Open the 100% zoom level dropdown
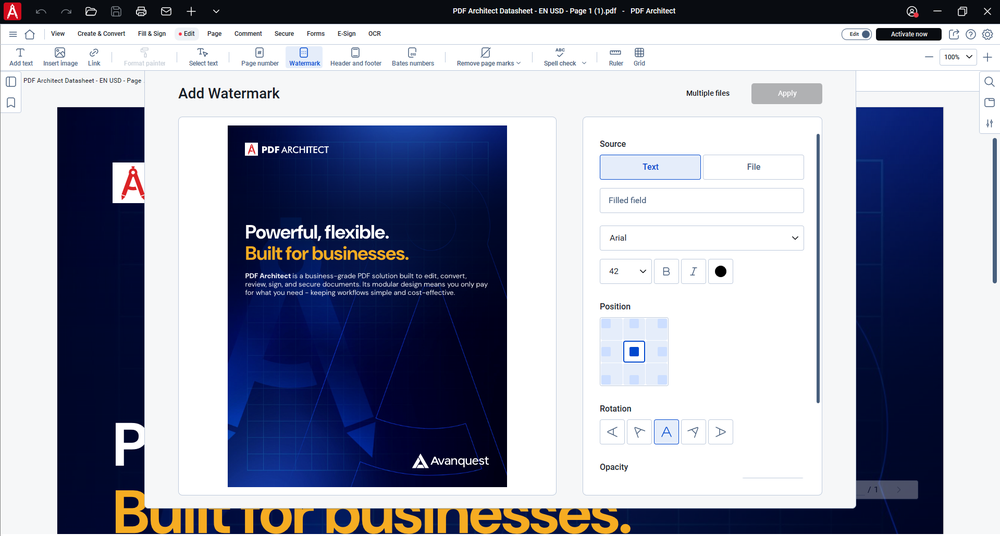The image size is (1000, 536). click(958, 57)
